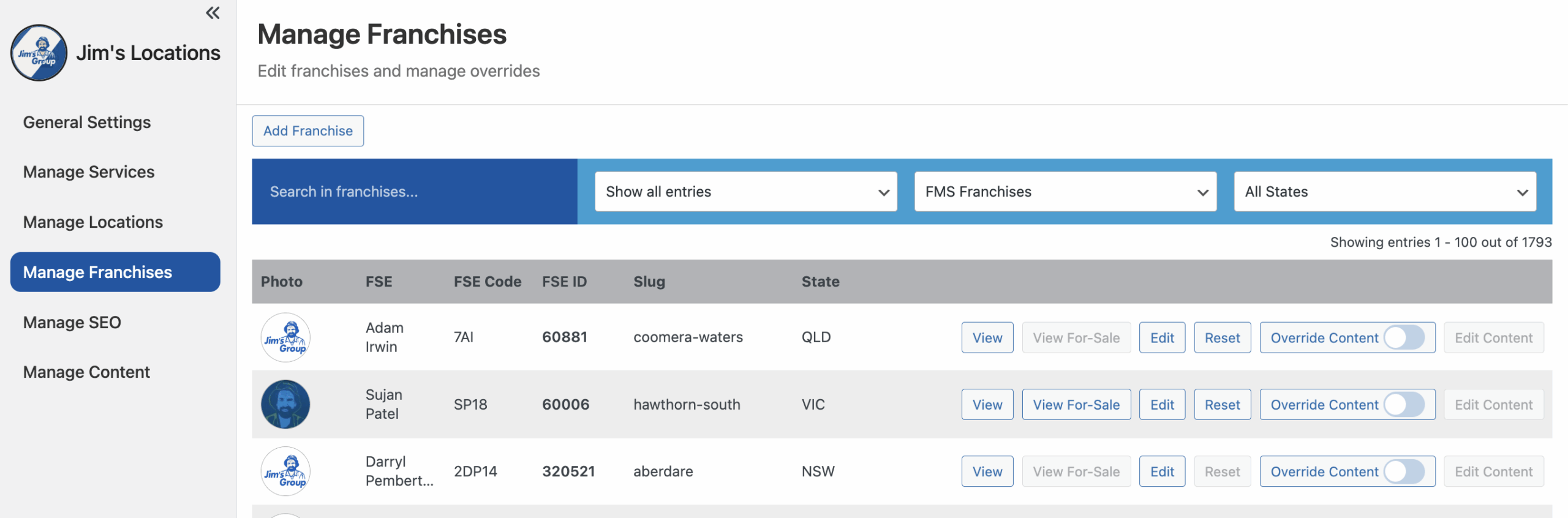
Task: Open Manage SEO section
Action: tap(72, 322)
